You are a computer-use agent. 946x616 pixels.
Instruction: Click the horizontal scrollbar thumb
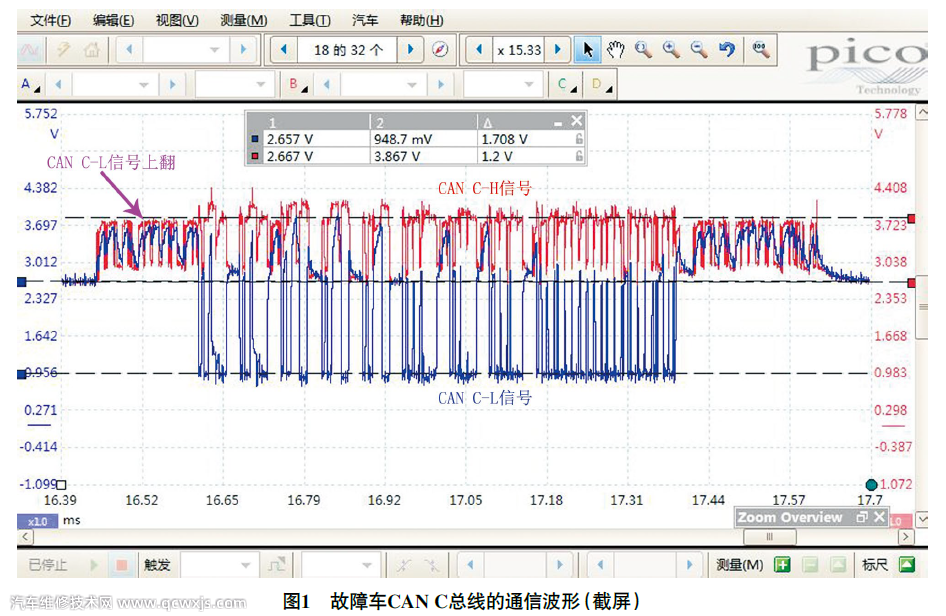tap(768, 537)
